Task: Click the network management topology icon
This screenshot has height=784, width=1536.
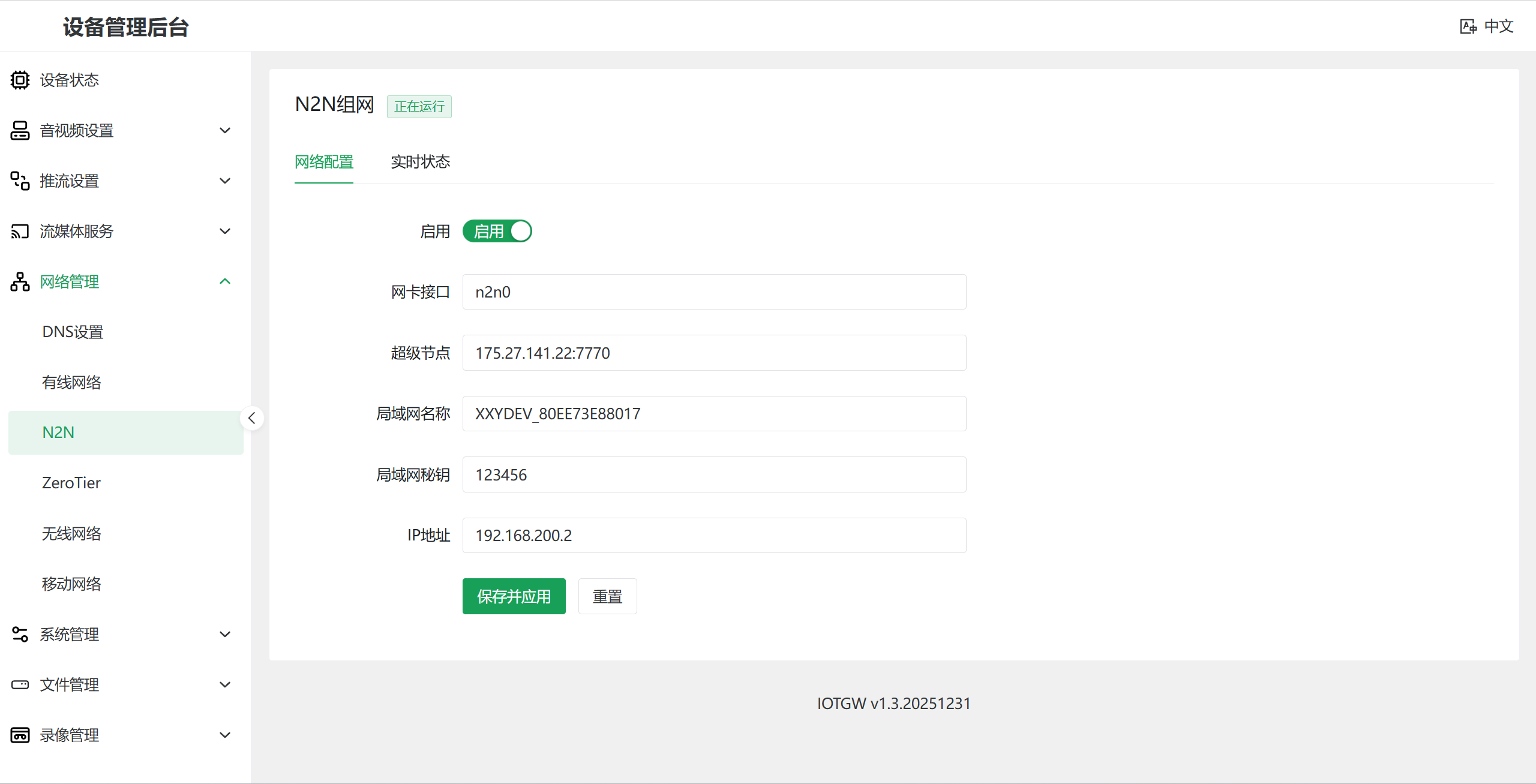Action: 20,281
